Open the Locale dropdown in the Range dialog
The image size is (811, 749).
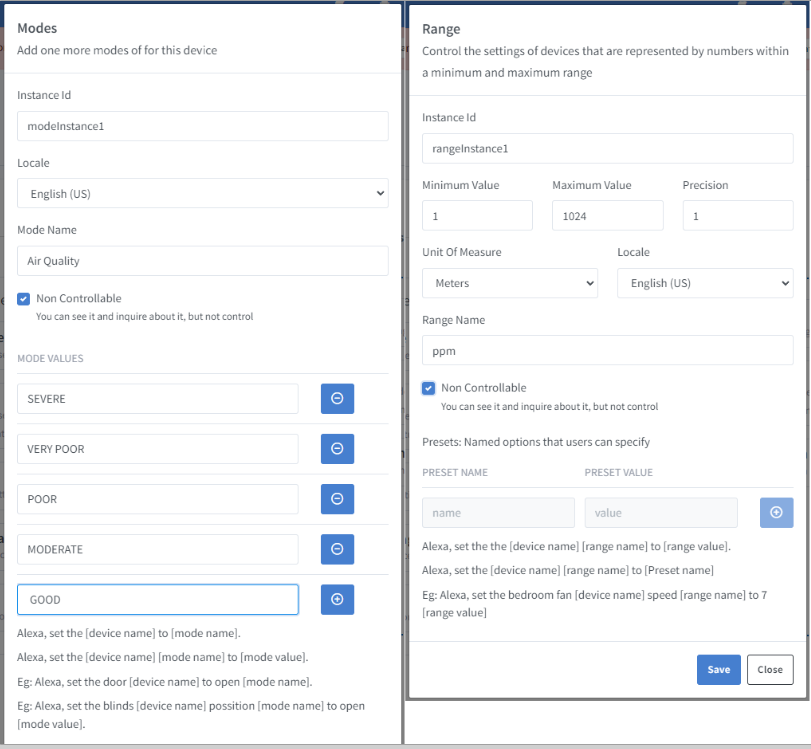(704, 283)
